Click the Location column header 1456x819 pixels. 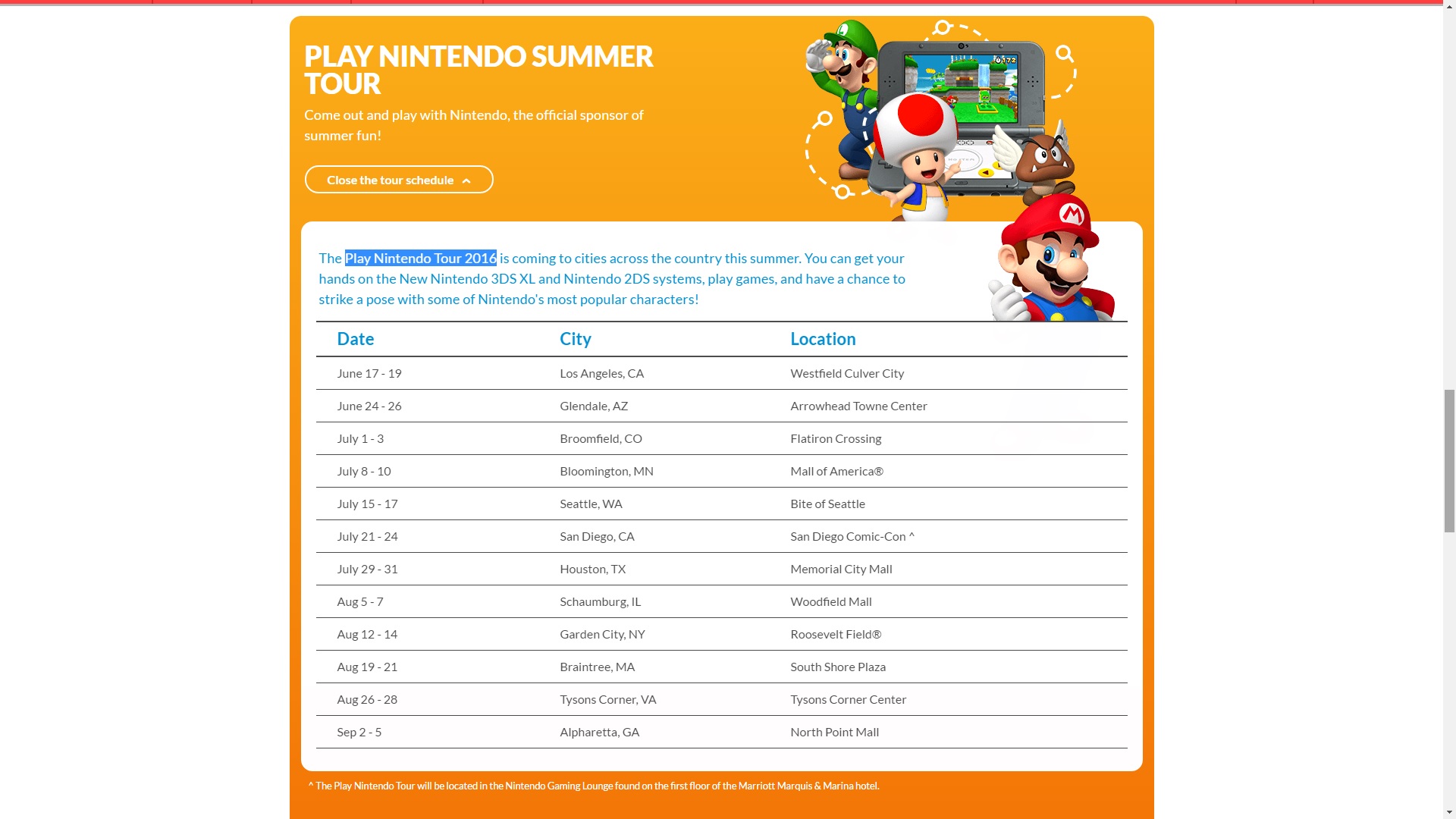[x=823, y=339]
